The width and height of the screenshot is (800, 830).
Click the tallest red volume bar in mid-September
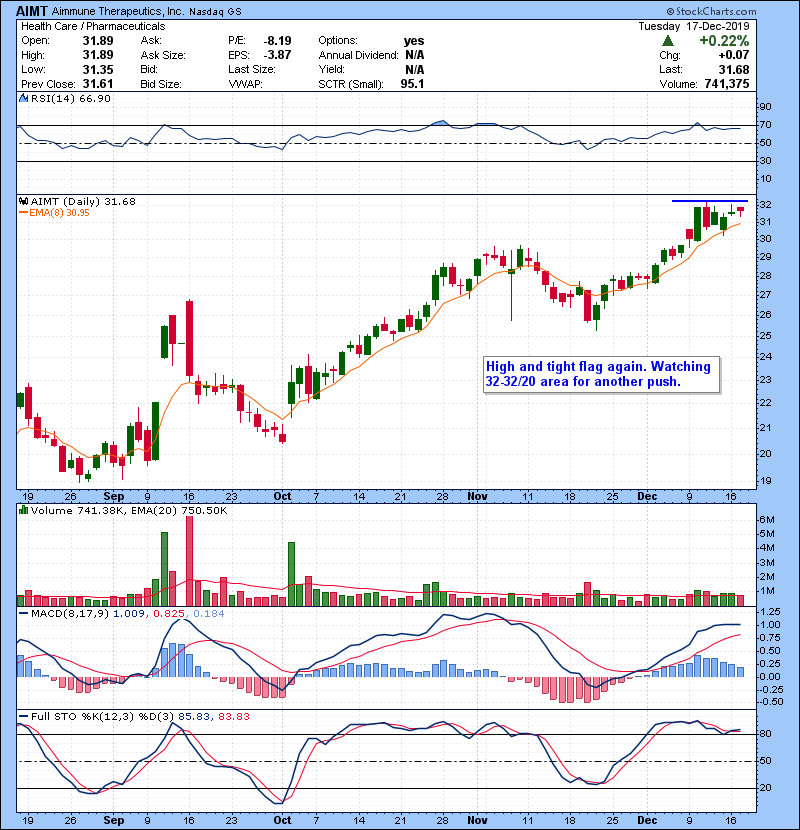pos(190,561)
